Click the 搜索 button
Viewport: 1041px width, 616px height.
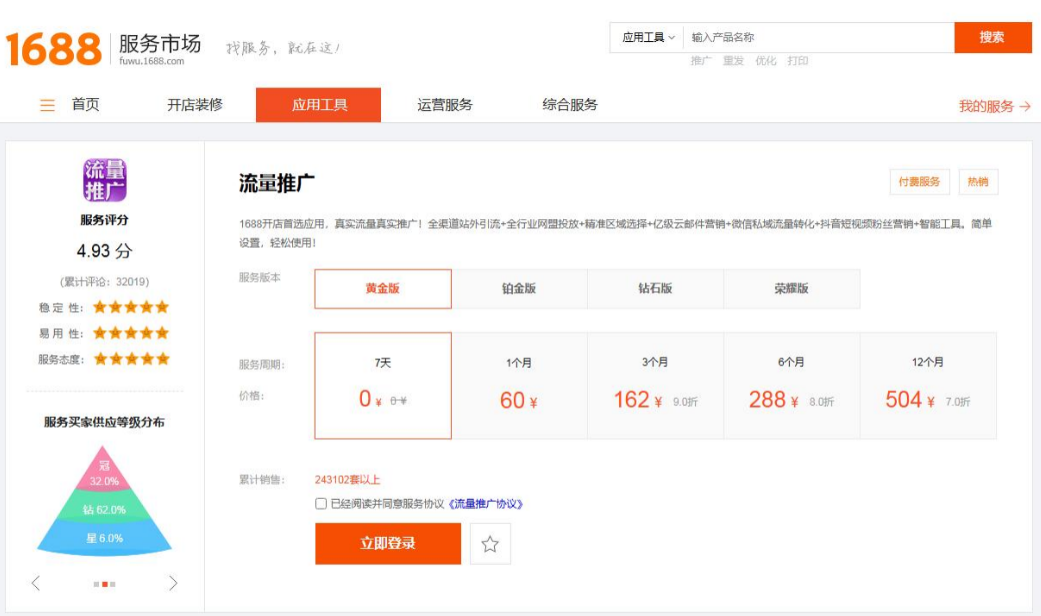pos(993,37)
